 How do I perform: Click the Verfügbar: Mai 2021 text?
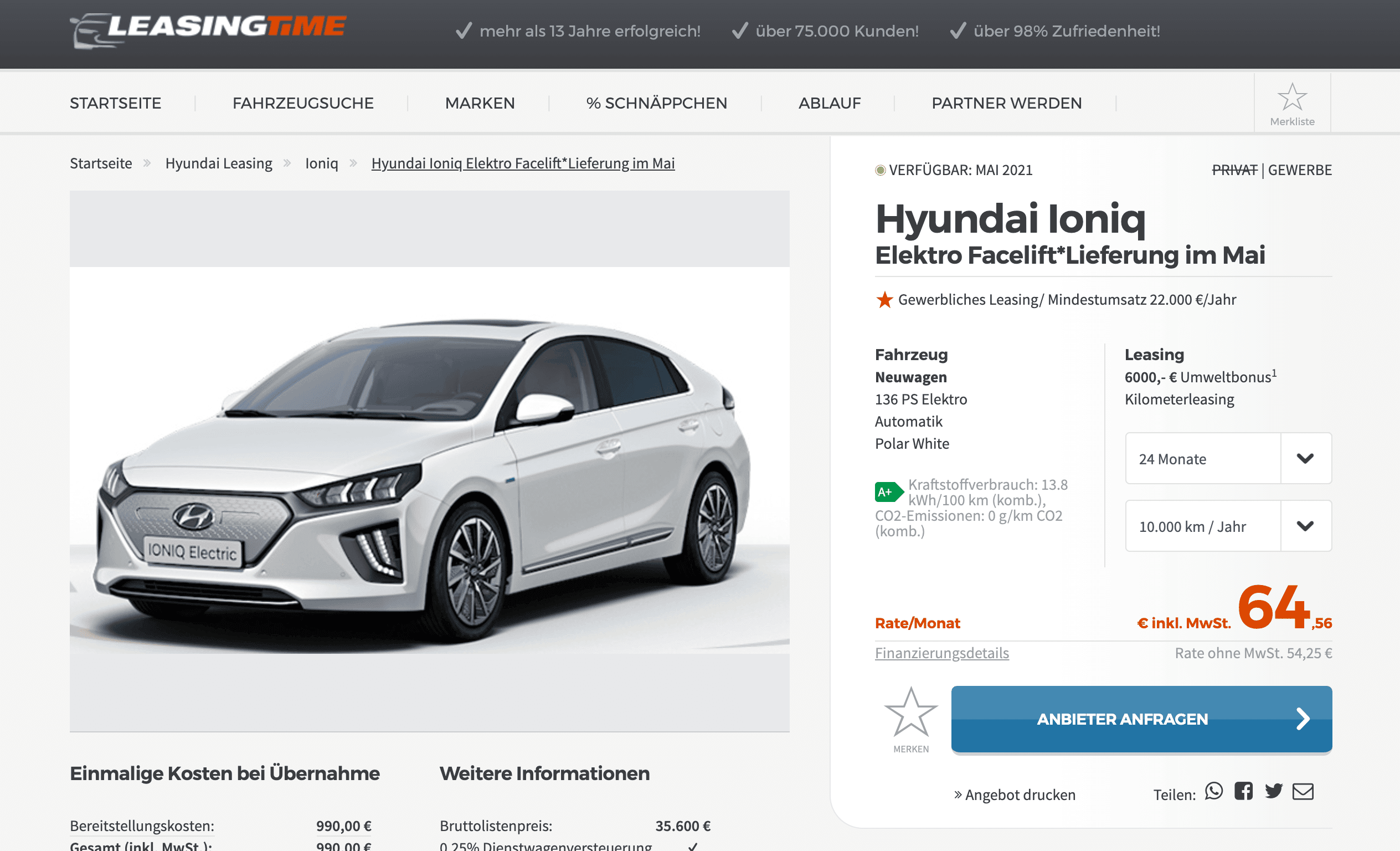pyautogui.click(x=960, y=170)
